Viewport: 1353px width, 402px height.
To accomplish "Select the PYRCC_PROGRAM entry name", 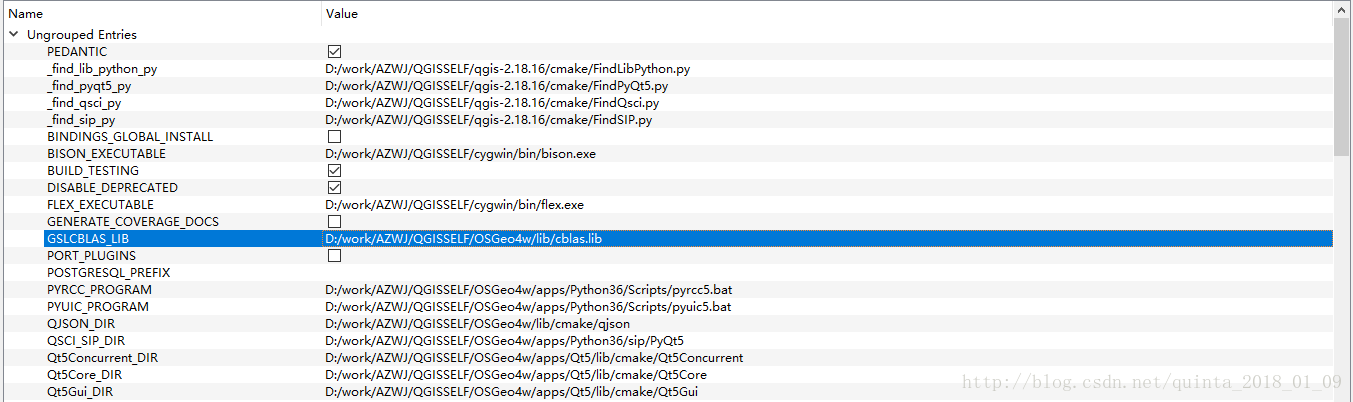I will [x=98, y=290].
